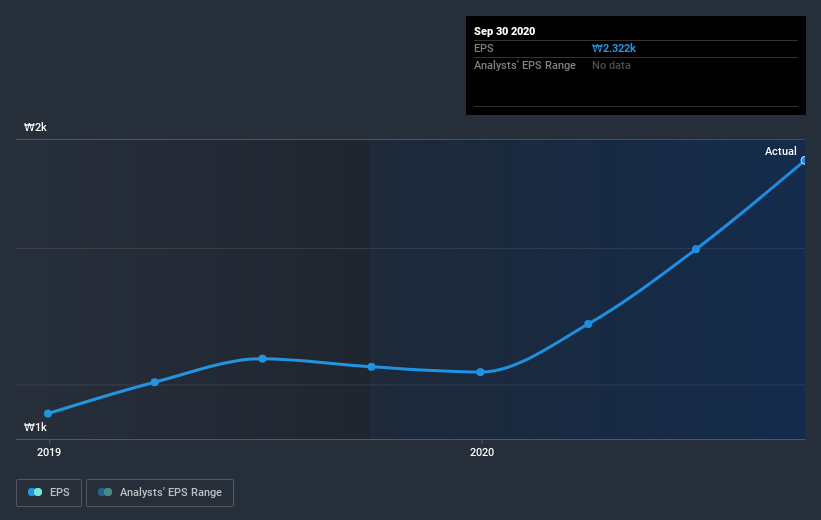Select the EPS data point above 2020 label
Image resolution: width=821 pixels, height=520 pixels.
click(481, 372)
